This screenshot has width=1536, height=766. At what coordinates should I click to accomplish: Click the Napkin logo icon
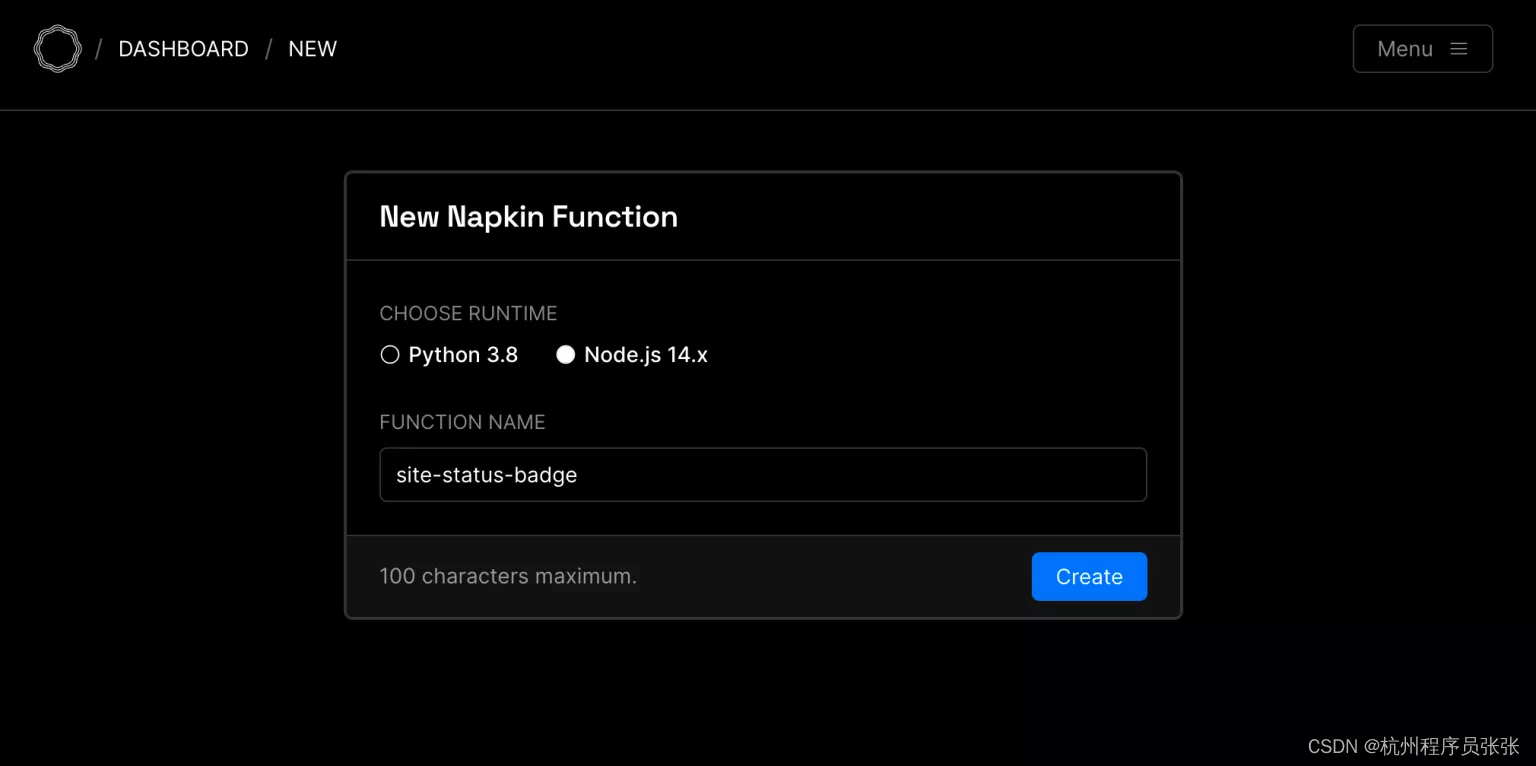[x=57, y=49]
